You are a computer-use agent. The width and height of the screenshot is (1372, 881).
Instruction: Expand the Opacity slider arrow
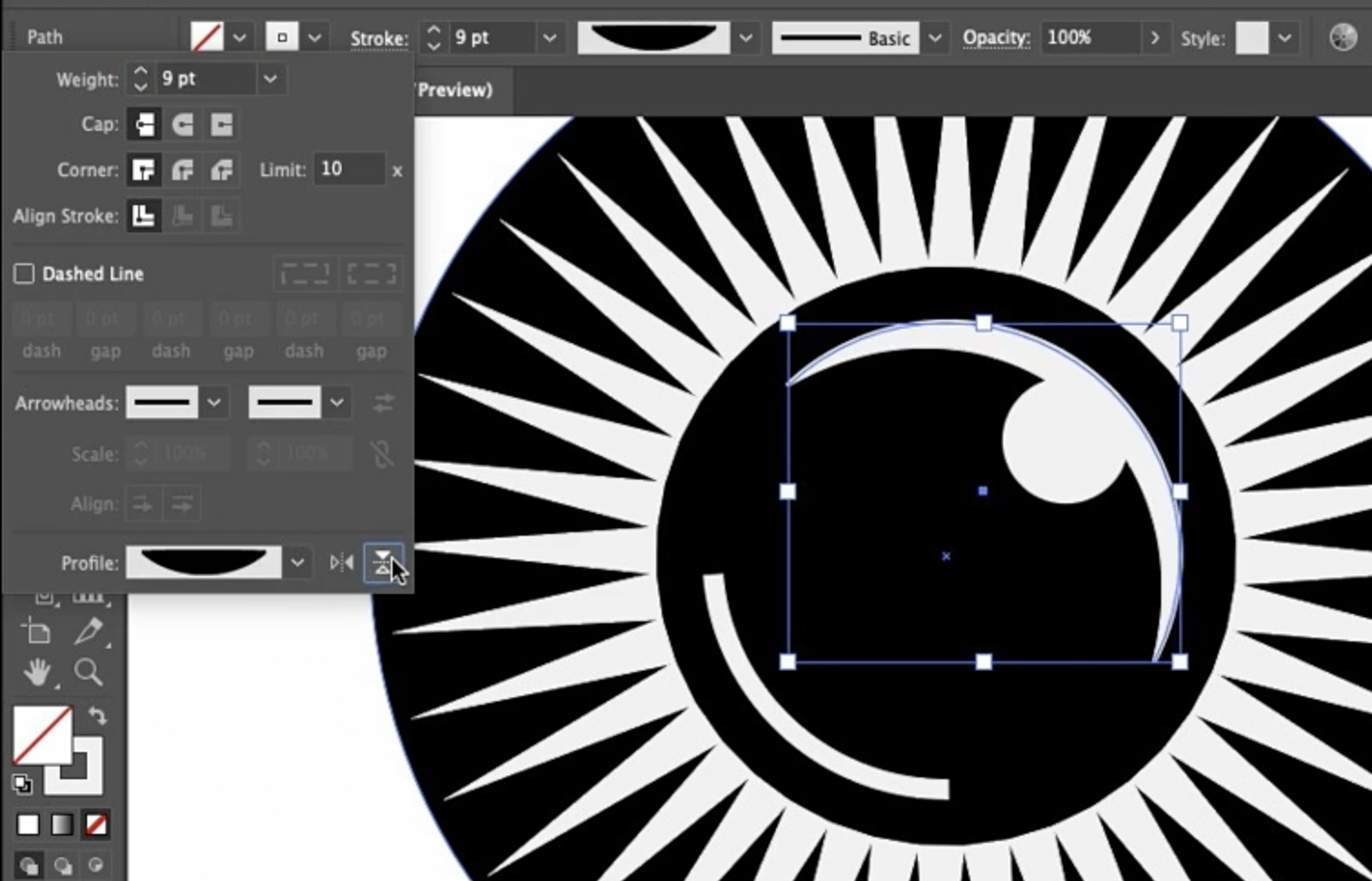click(1155, 38)
